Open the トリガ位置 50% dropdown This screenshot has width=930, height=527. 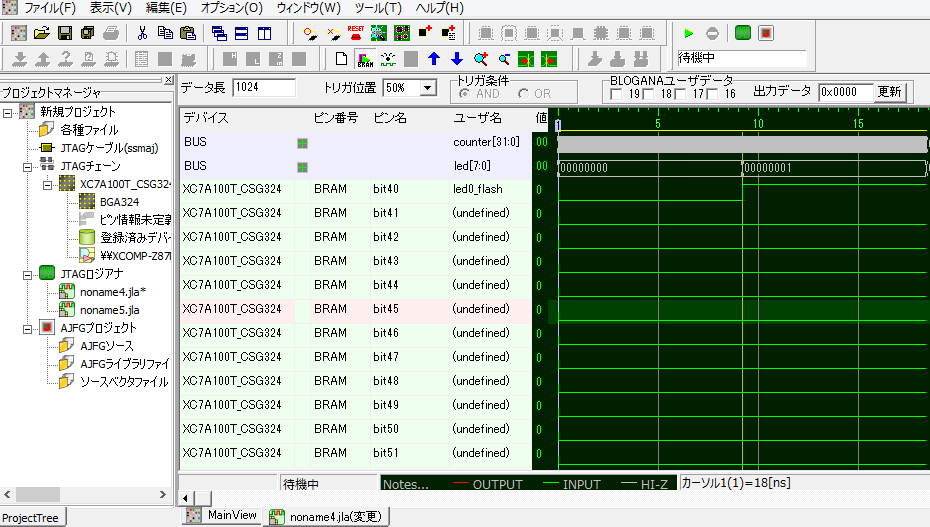[x=428, y=88]
